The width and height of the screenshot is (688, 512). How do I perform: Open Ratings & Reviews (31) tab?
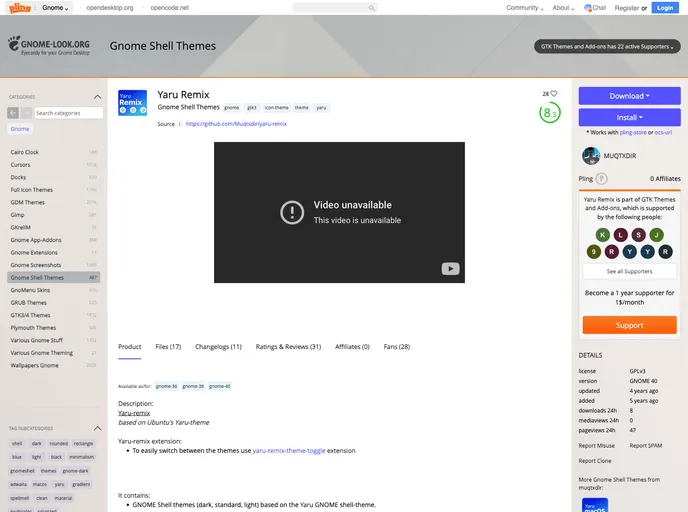click(x=288, y=347)
